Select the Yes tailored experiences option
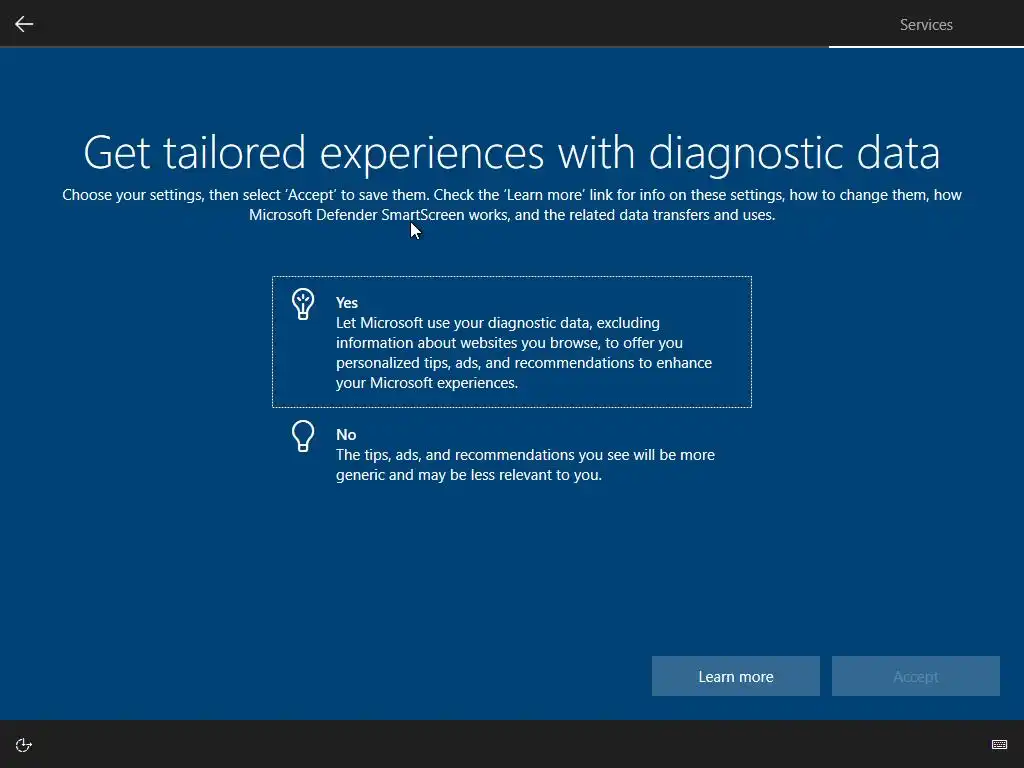This screenshot has width=1024, height=768. pos(511,342)
